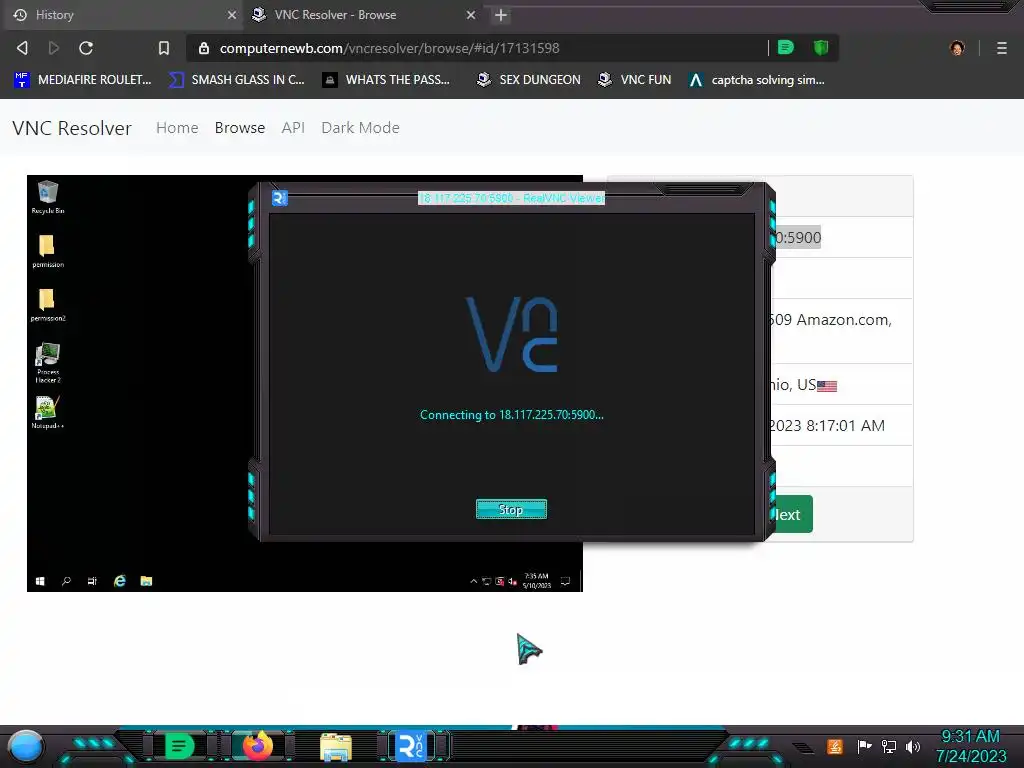Click the :5900 address text
This screenshot has height=768, width=1024.
[x=797, y=238]
